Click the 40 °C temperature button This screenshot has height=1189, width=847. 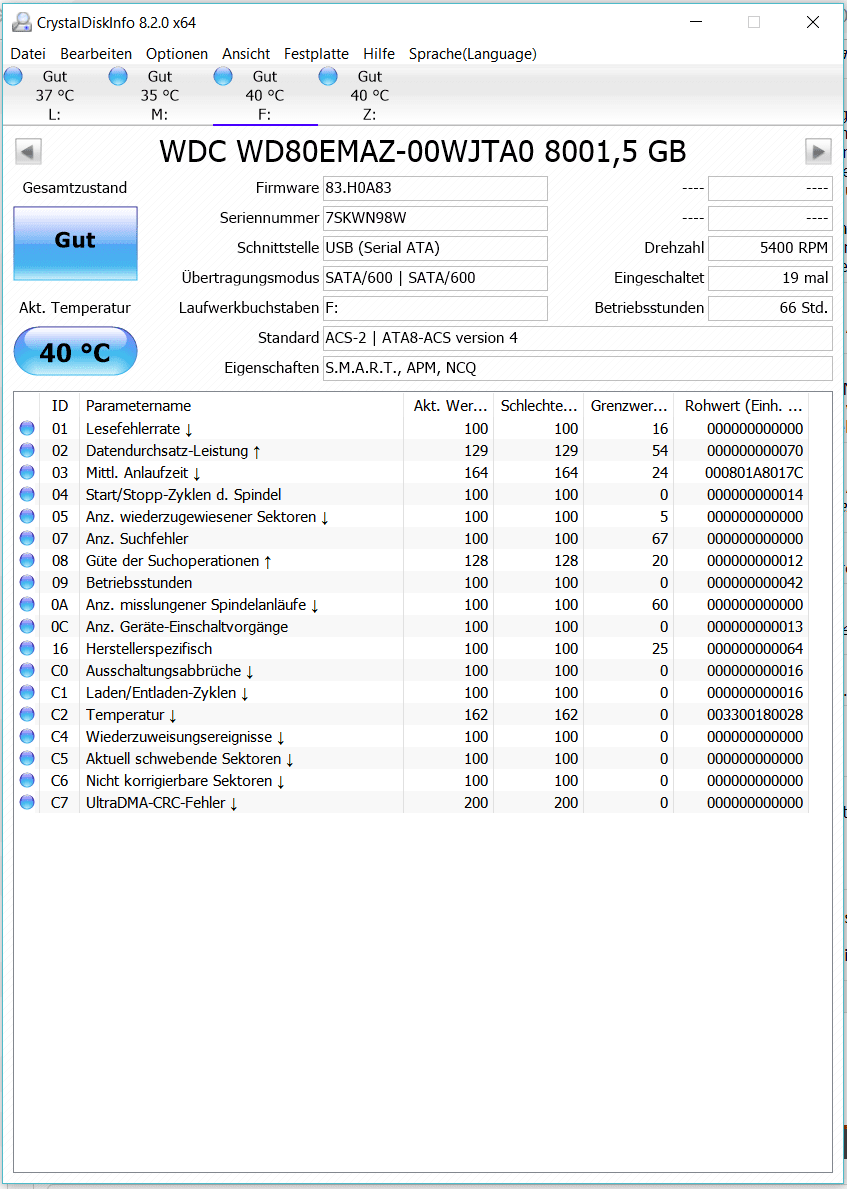[x=75, y=351]
